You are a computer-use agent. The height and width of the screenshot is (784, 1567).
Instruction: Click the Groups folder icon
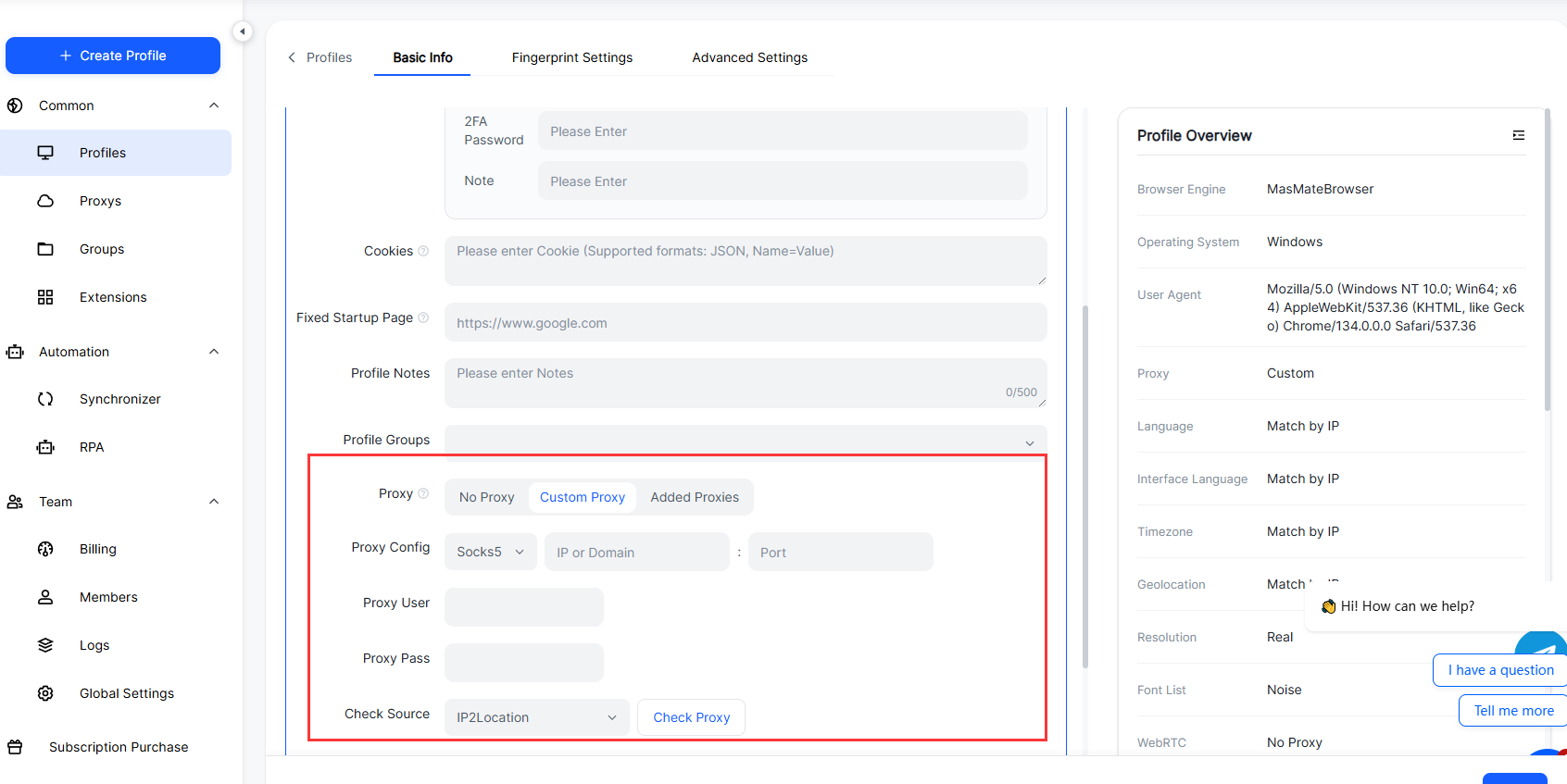45,249
